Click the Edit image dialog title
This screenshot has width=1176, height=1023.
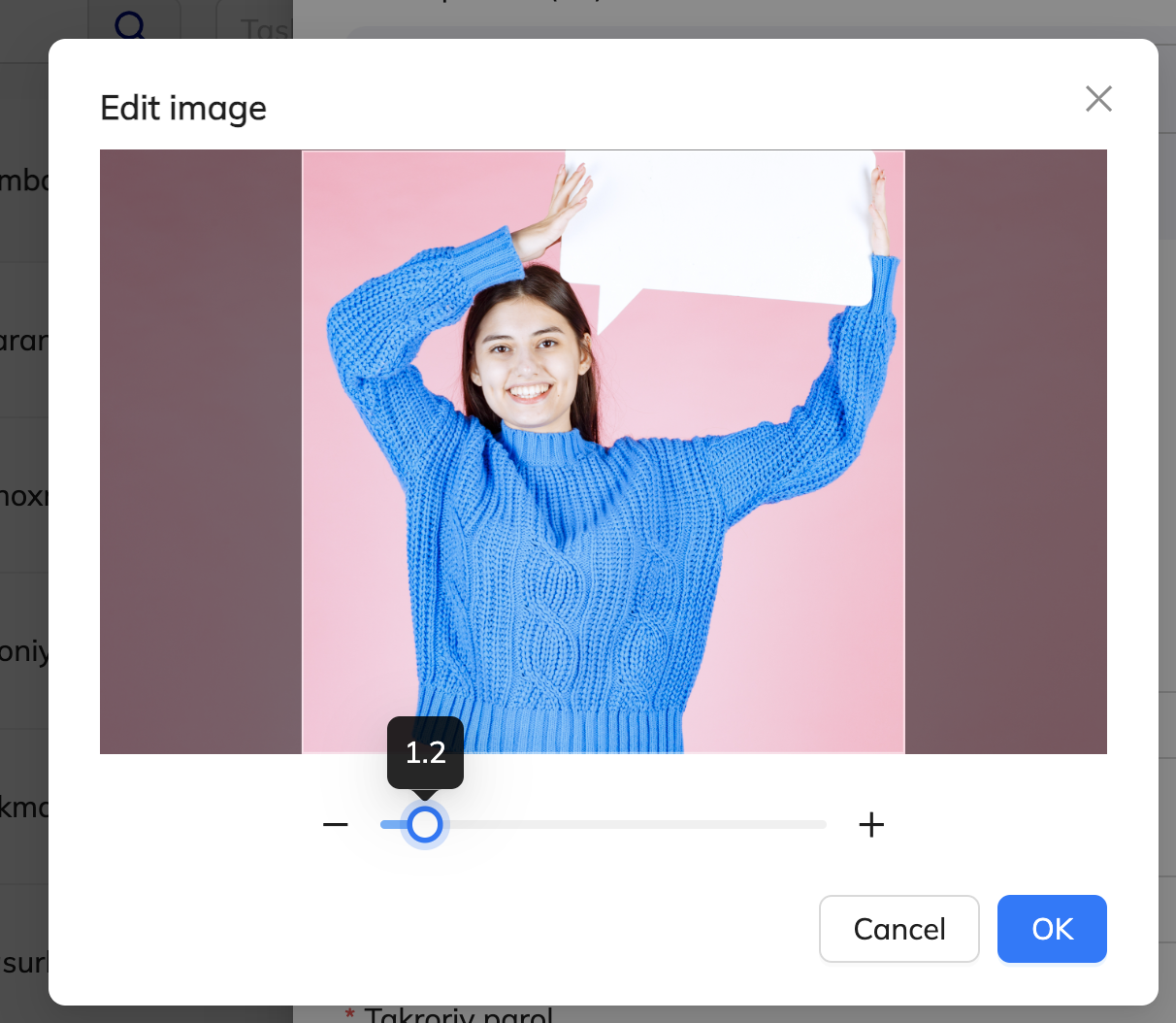(x=183, y=108)
